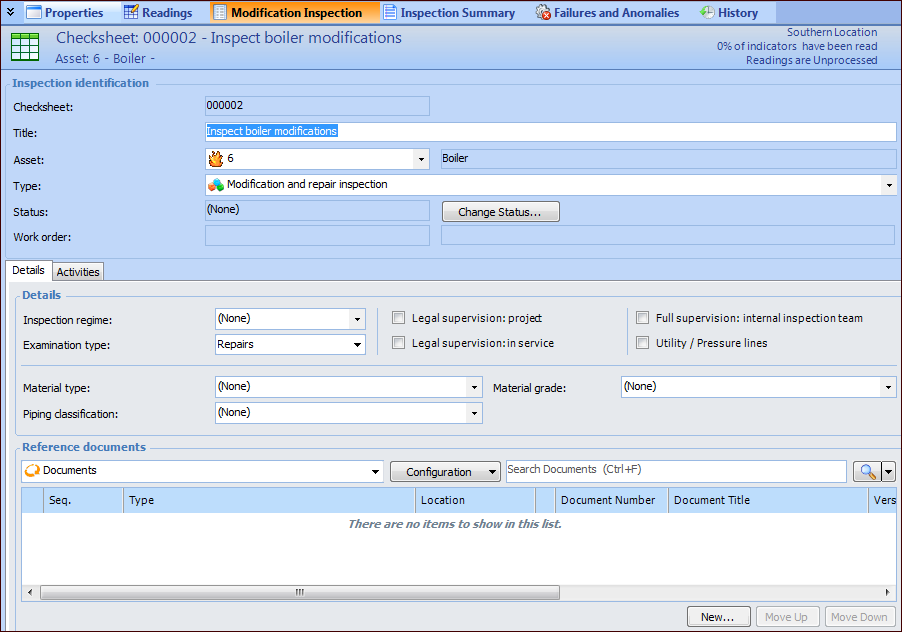Switch to the Activities tab
This screenshot has height=632, width=902.
(78, 272)
